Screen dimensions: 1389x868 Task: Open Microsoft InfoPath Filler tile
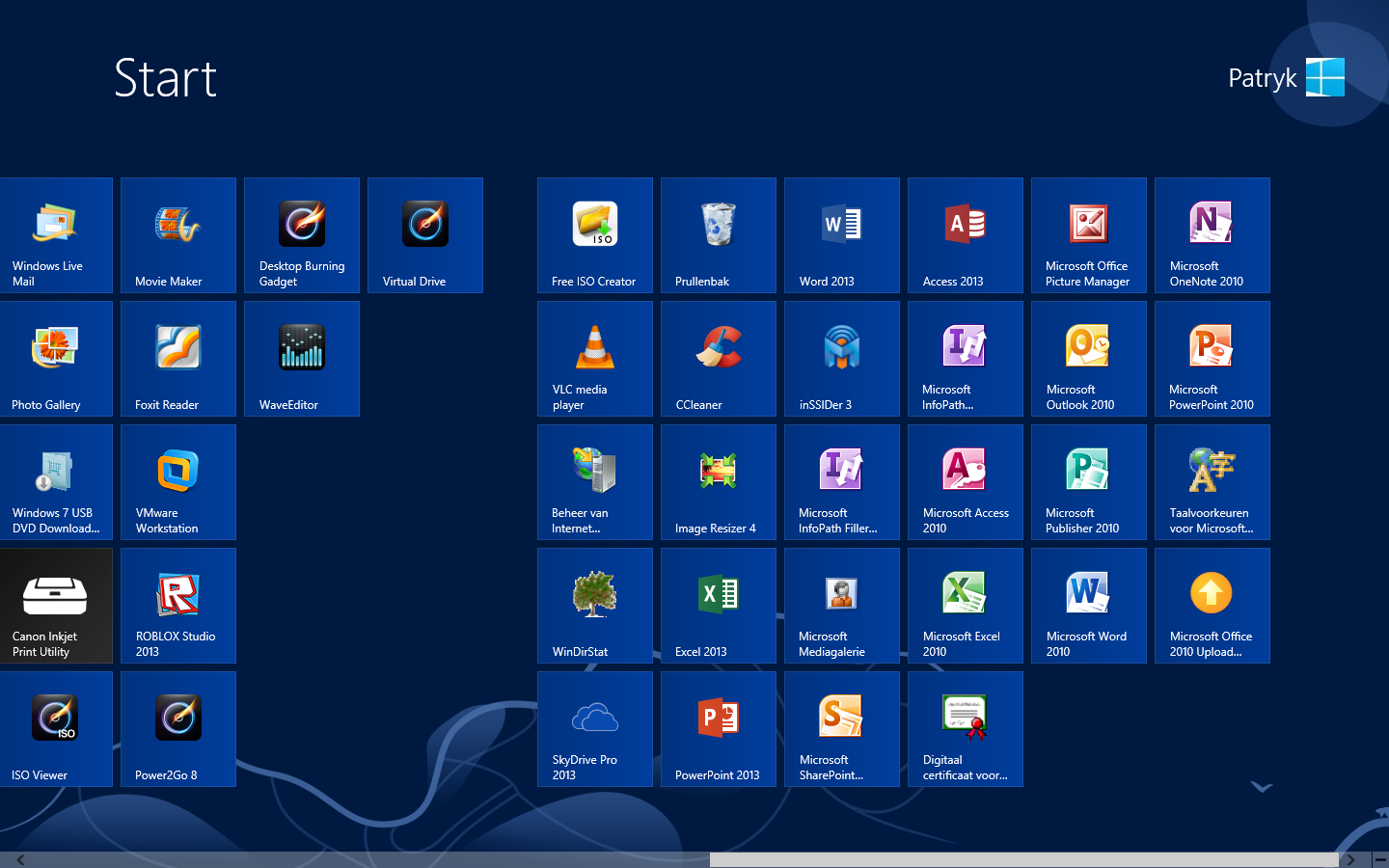(842, 482)
